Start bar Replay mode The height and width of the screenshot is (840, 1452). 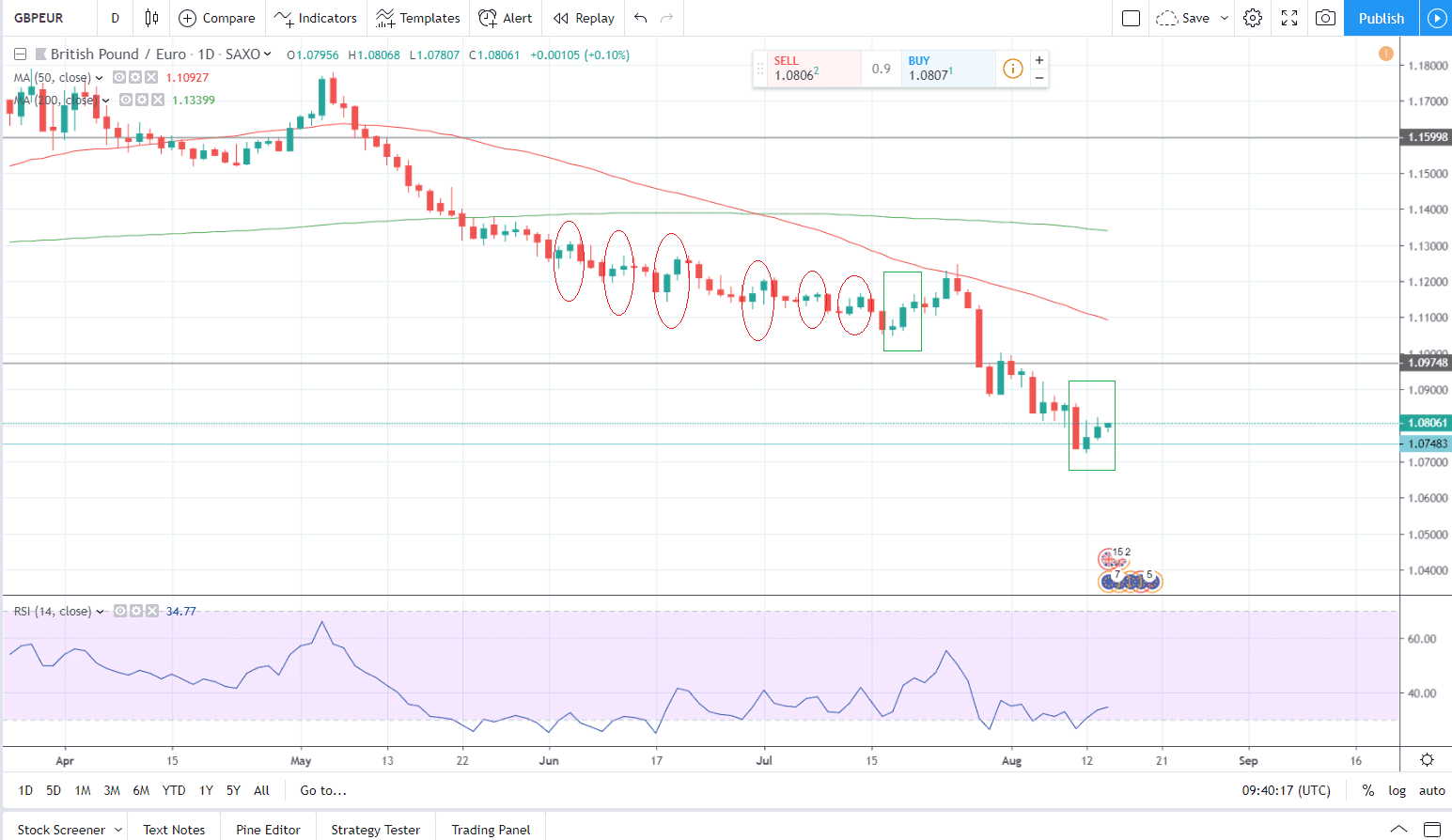[584, 18]
